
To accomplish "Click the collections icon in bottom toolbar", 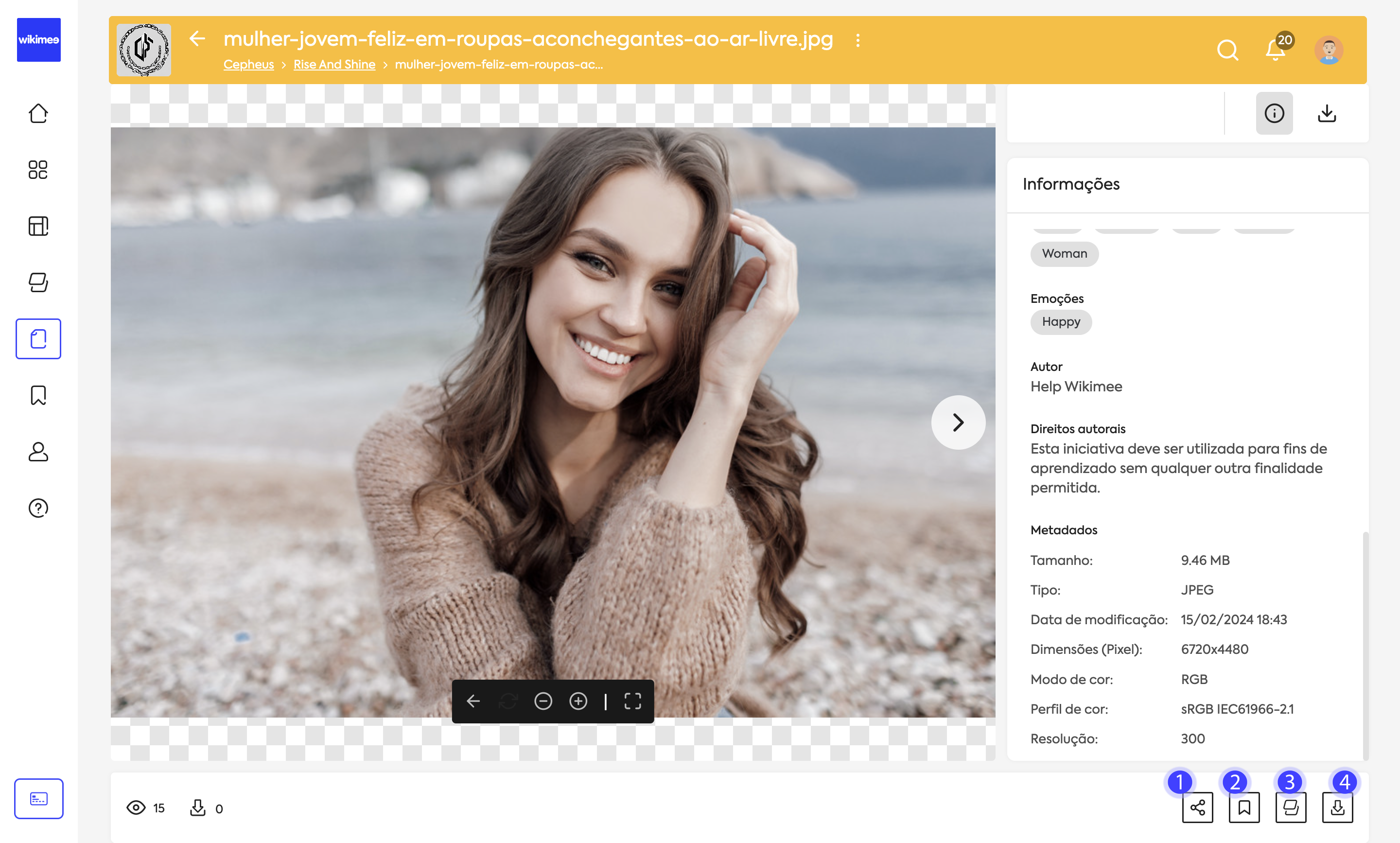I will (x=1291, y=807).
